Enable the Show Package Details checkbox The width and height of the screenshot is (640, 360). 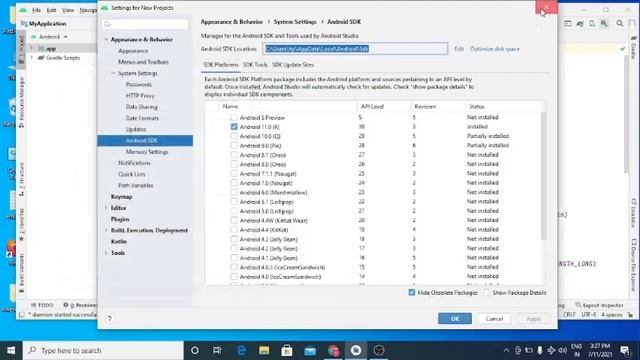487,292
